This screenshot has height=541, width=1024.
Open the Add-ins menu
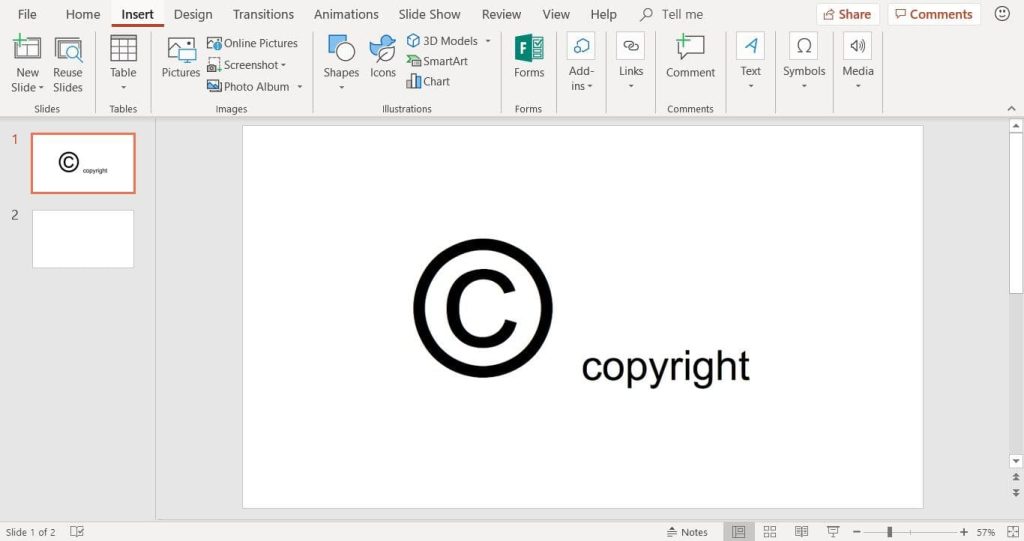(581, 63)
